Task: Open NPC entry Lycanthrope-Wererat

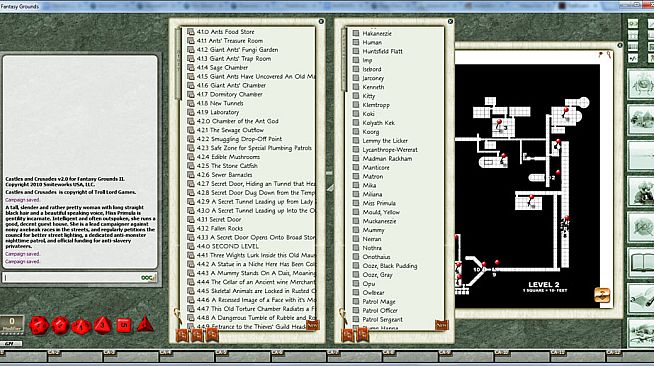Action: [390, 150]
